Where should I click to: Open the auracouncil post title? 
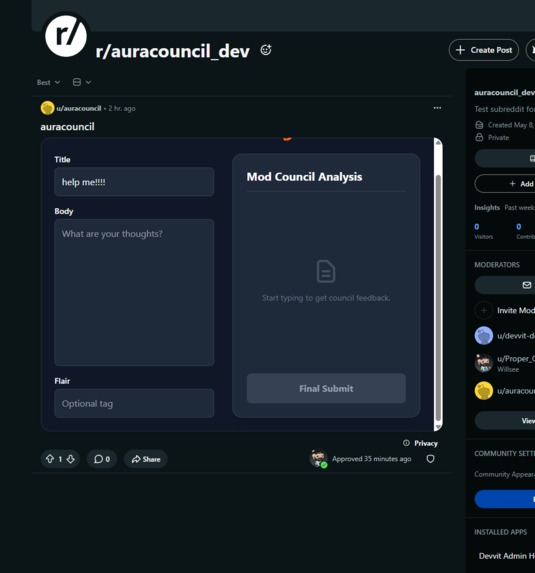pyautogui.click(x=67, y=127)
